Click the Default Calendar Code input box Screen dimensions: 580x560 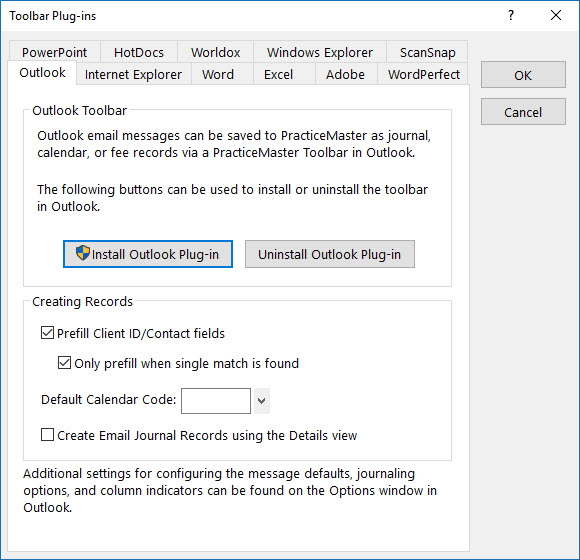[216, 401]
